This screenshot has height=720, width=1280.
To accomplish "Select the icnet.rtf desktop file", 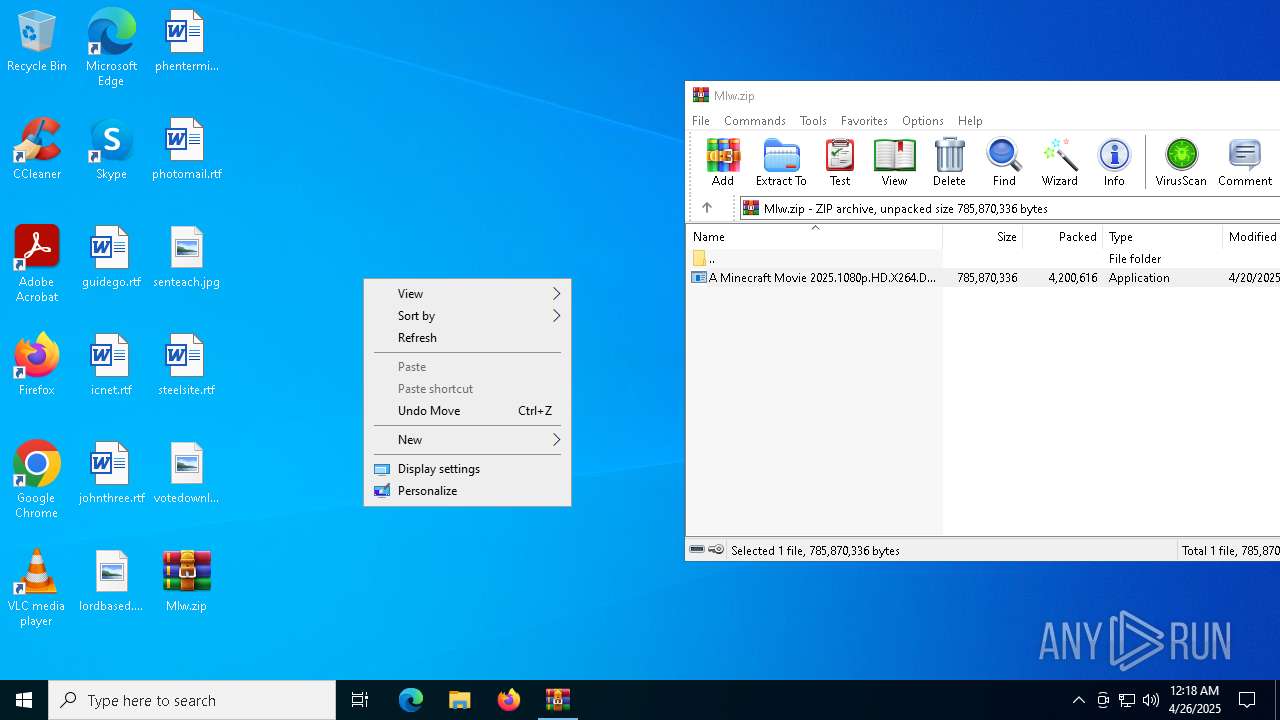I will tap(111, 365).
